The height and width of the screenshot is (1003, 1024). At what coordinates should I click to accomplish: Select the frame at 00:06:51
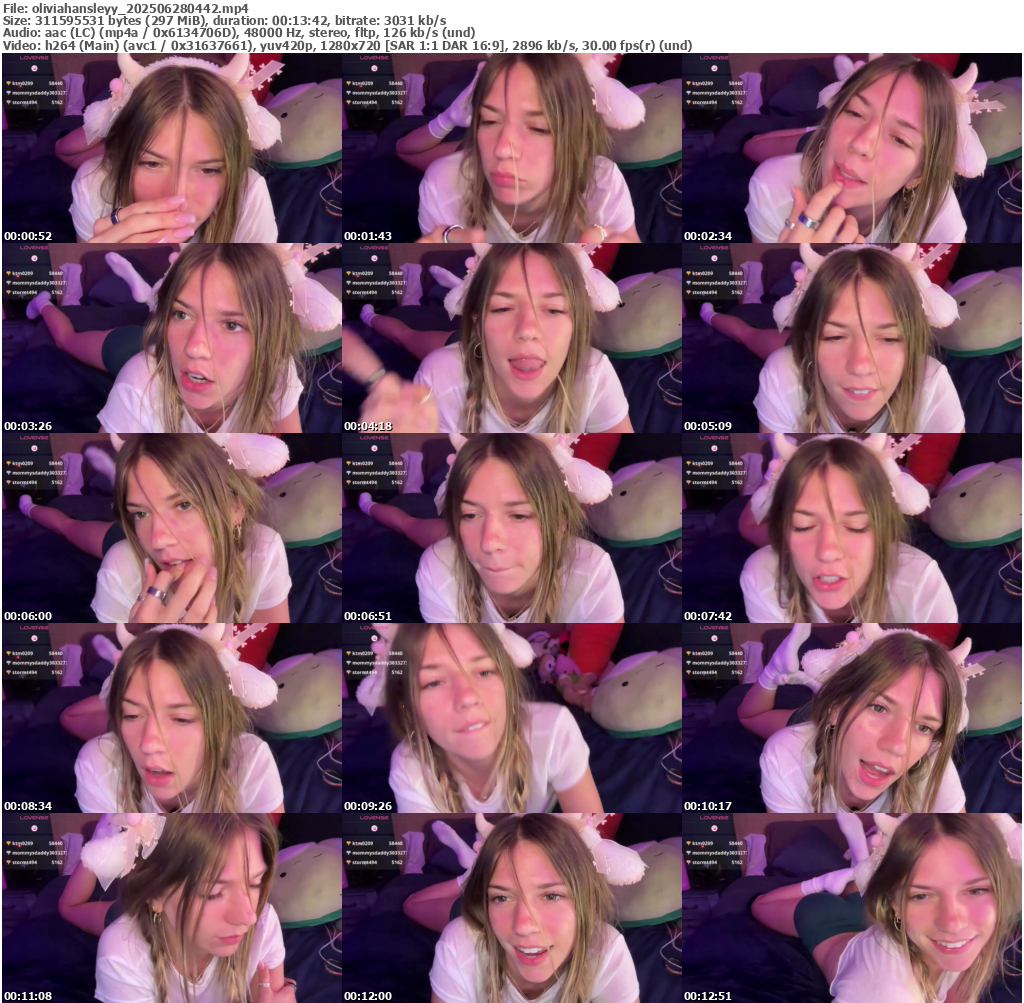[x=511, y=528]
